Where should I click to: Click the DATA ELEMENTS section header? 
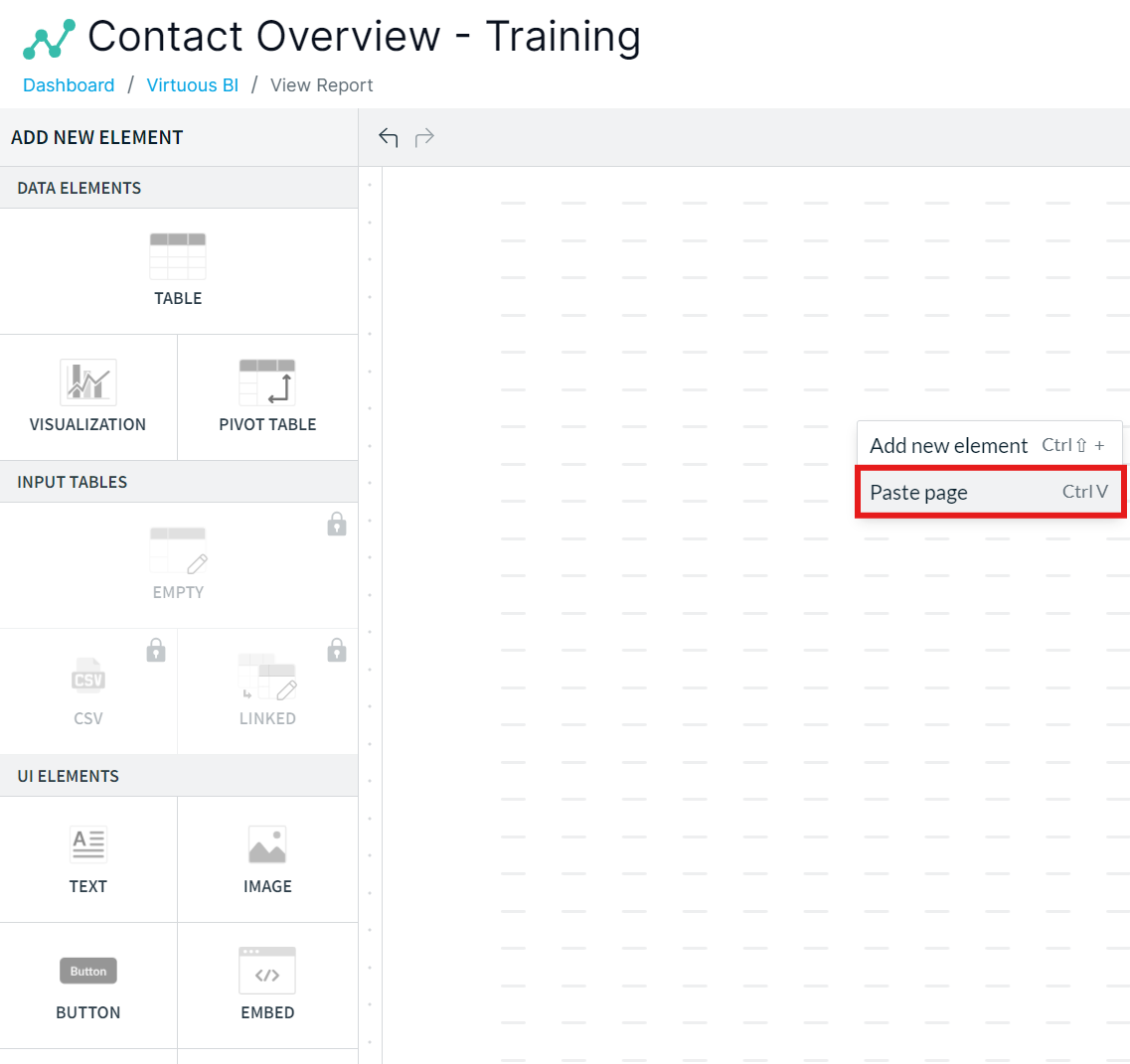pyautogui.click(x=80, y=188)
